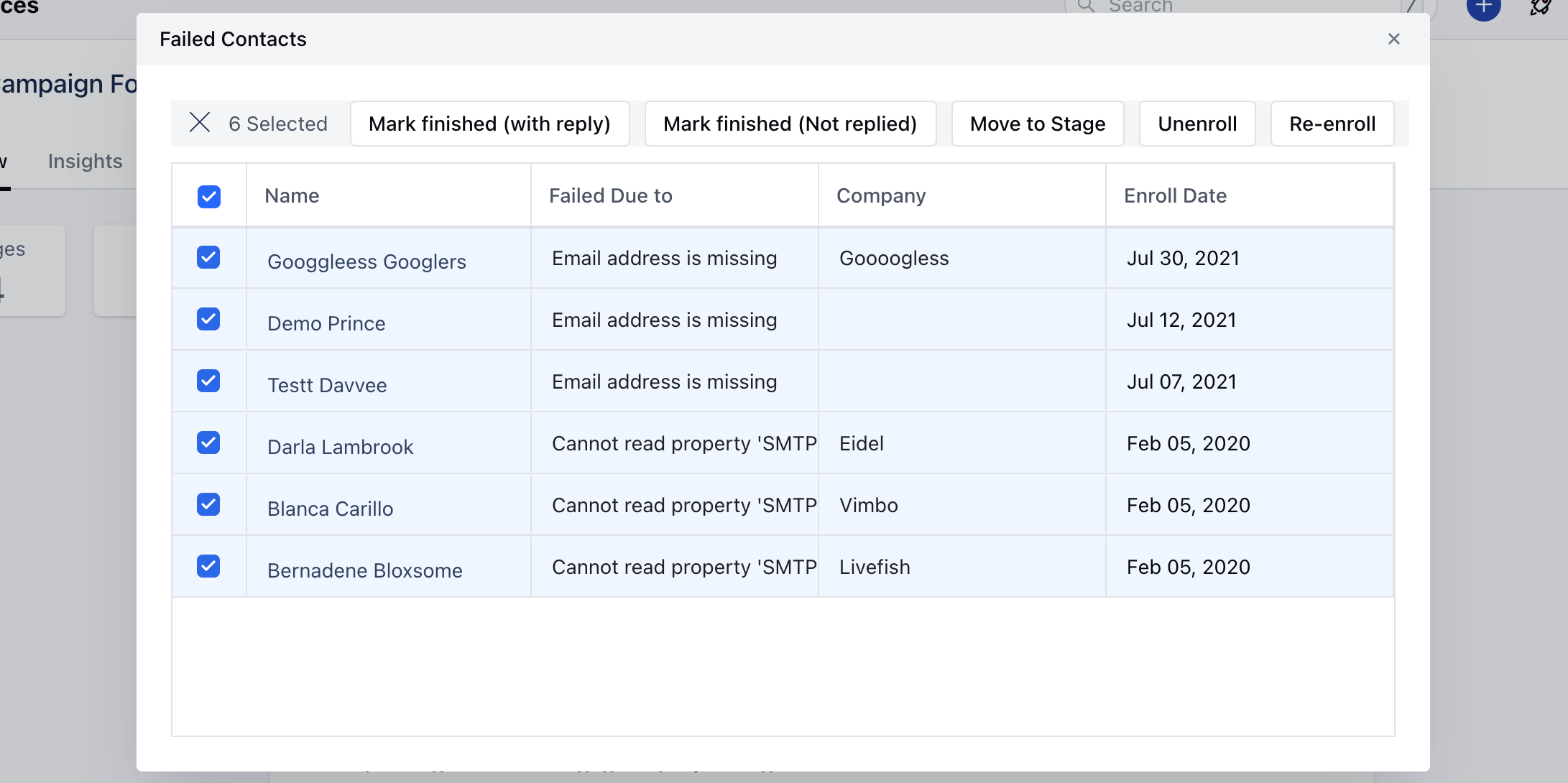The height and width of the screenshot is (783, 1568).
Task: Click Demo Prince's Email address is missing reason
Action: 664,320
